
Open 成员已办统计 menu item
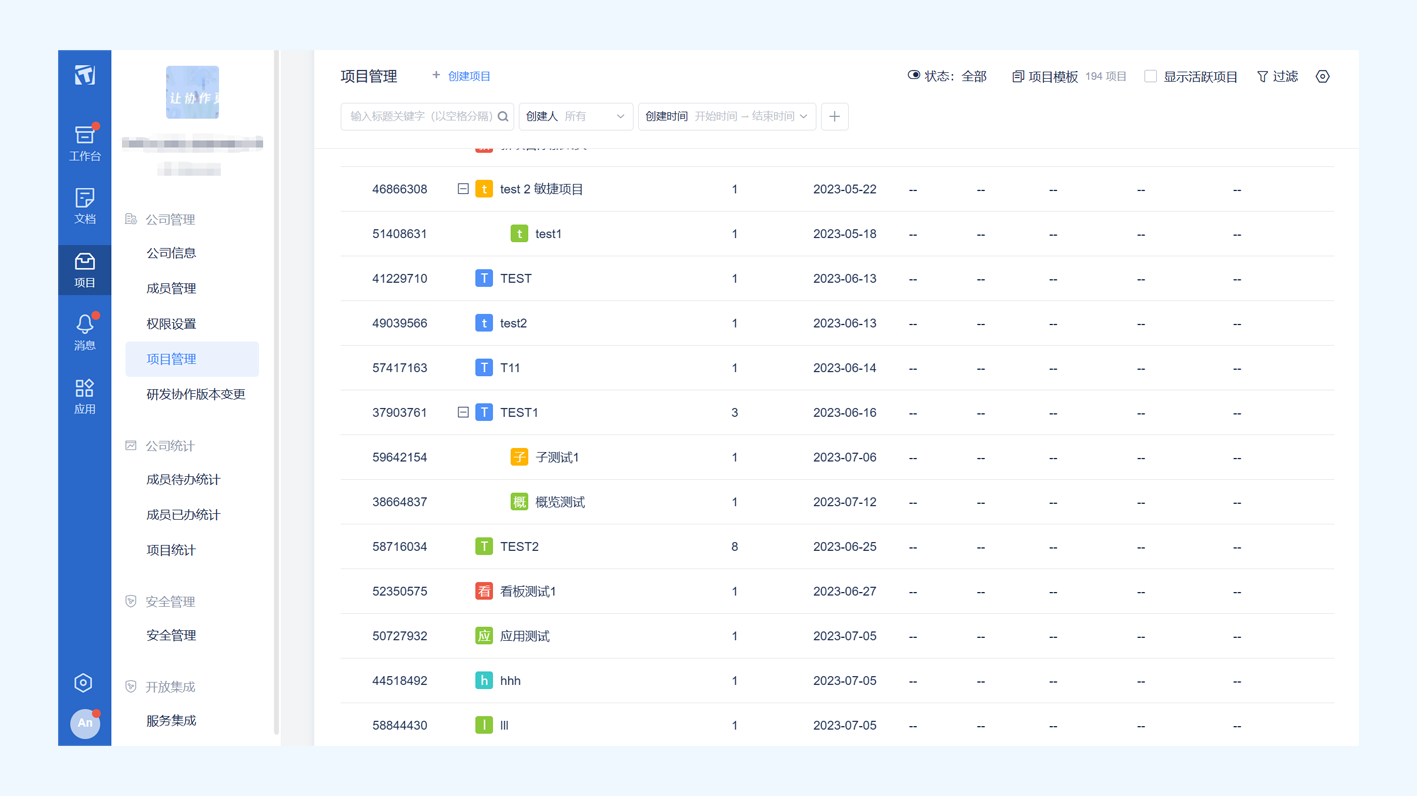tap(183, 515)
